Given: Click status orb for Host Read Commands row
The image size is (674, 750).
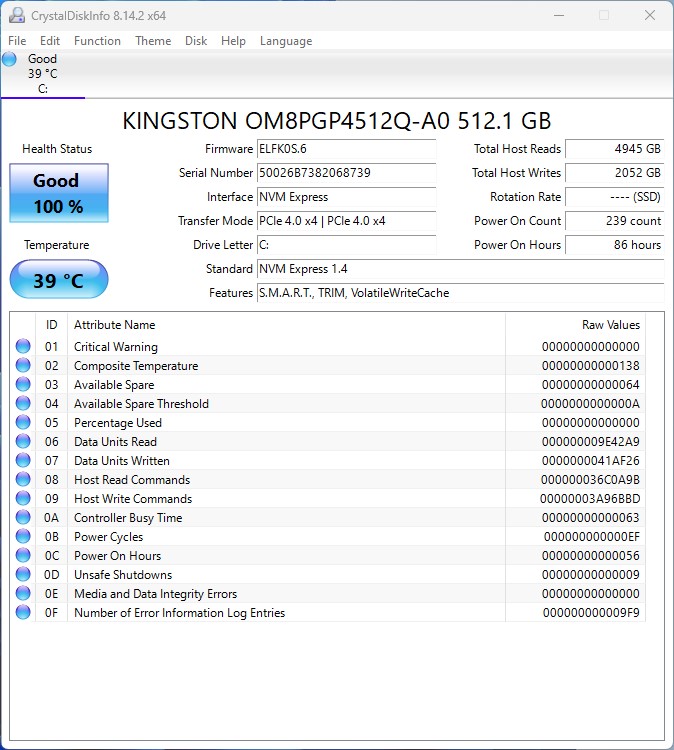Looking at the screenshot, I should pyautogui.click(x=23, y=479).
